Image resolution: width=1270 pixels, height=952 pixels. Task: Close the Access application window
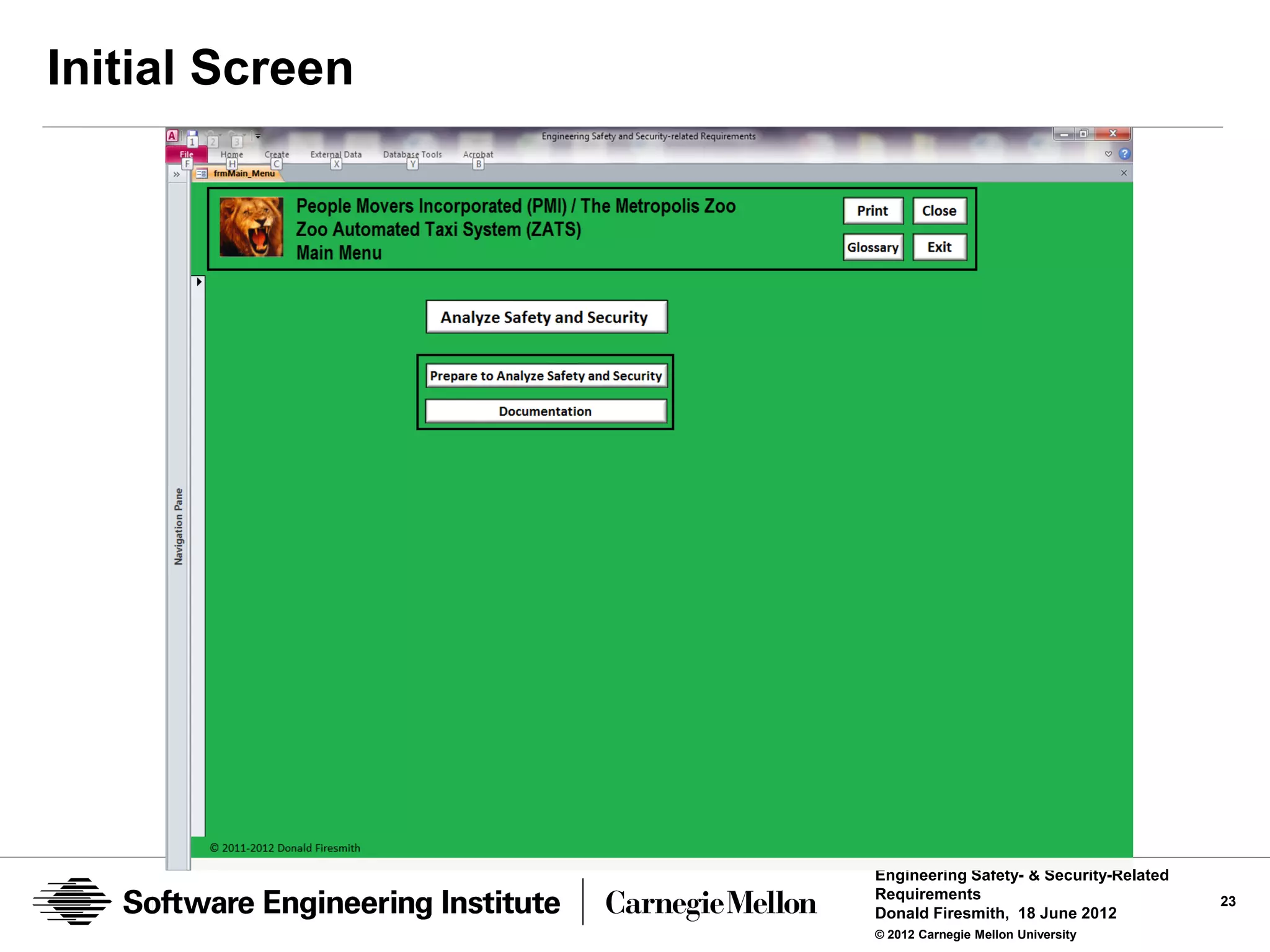[x=1112, y=134]
